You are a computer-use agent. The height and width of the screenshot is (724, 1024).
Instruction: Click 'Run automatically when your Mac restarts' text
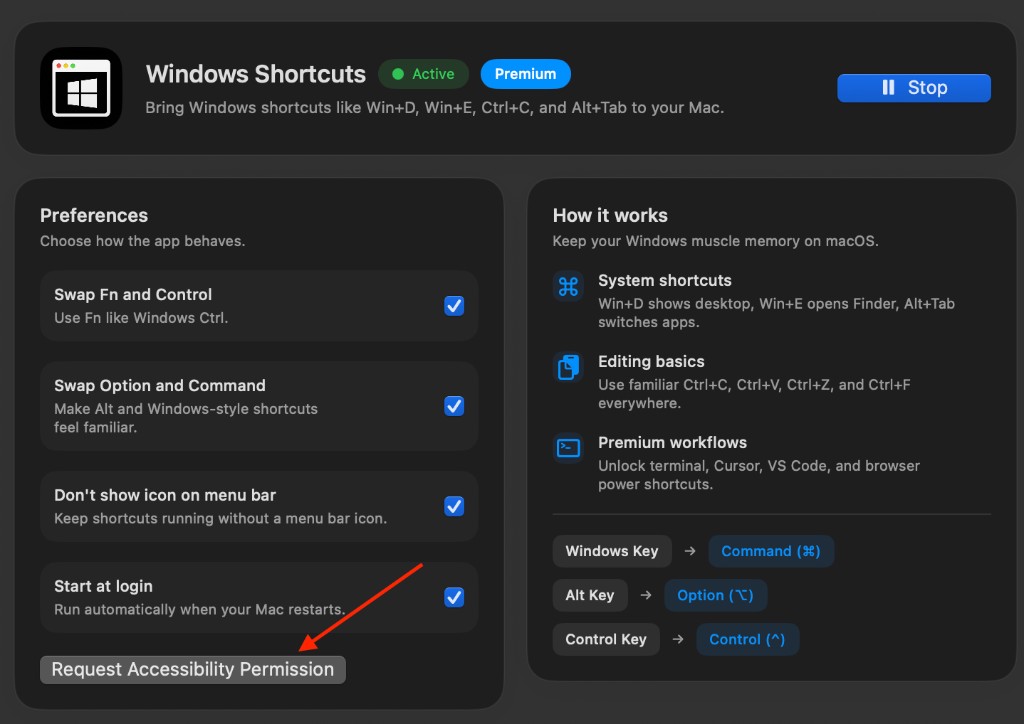point(199,610)
